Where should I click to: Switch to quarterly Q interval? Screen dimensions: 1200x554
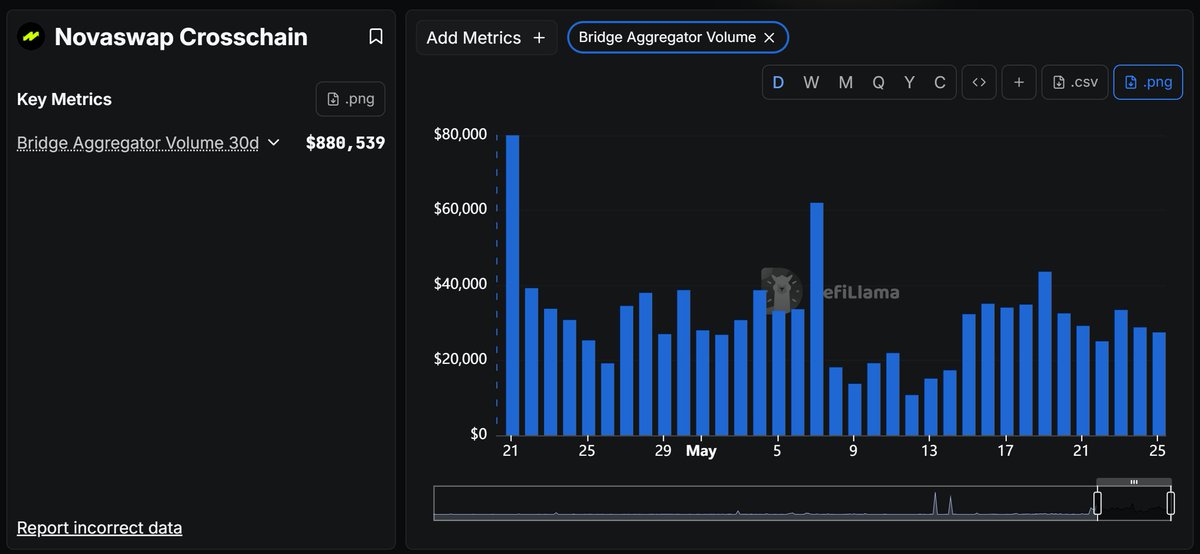tap(878, 82)
